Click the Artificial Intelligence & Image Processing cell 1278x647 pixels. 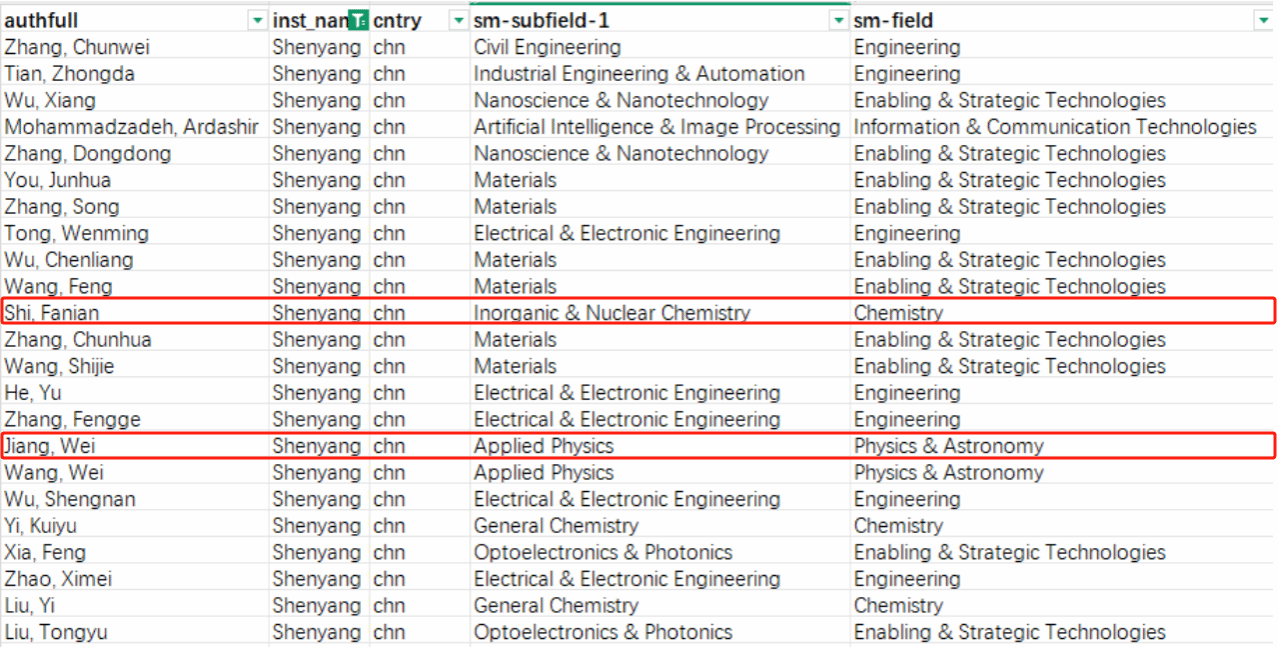point(657,127)
